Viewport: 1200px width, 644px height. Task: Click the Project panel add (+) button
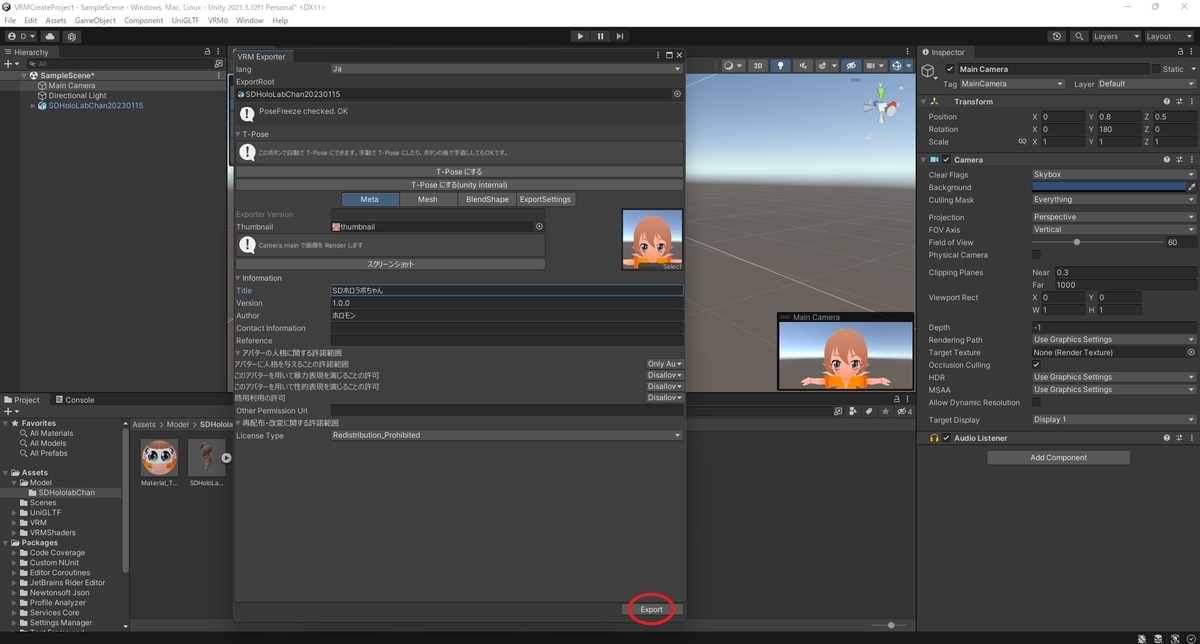tap(10, 411)
